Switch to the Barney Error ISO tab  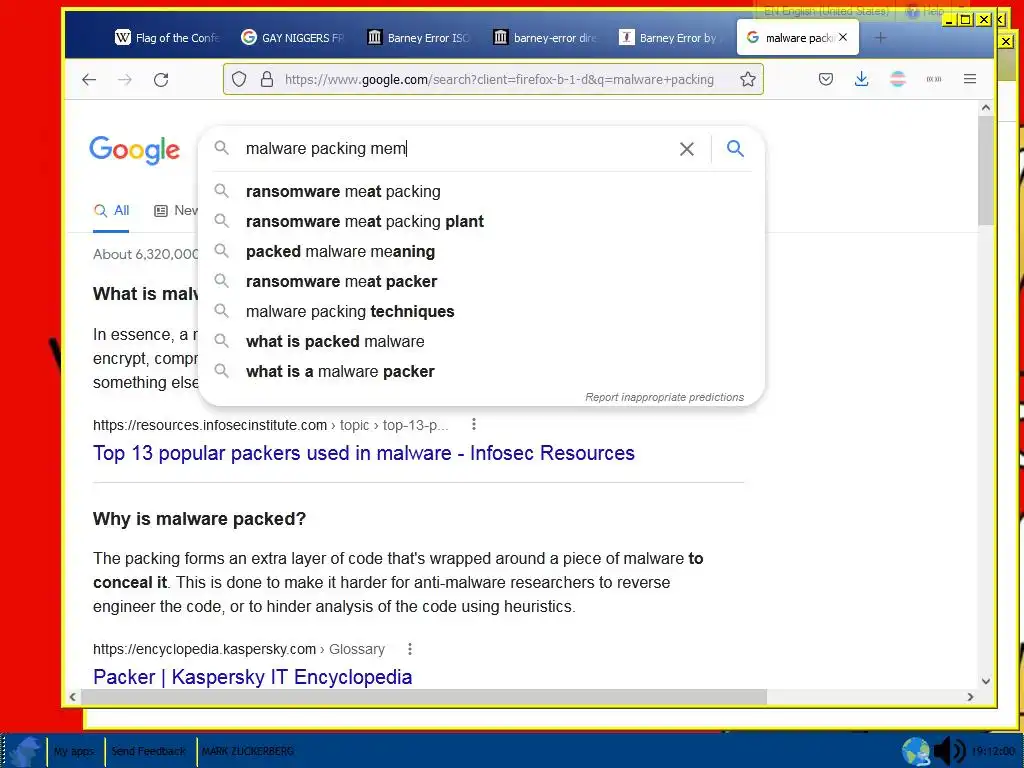(x=419, y=38)
